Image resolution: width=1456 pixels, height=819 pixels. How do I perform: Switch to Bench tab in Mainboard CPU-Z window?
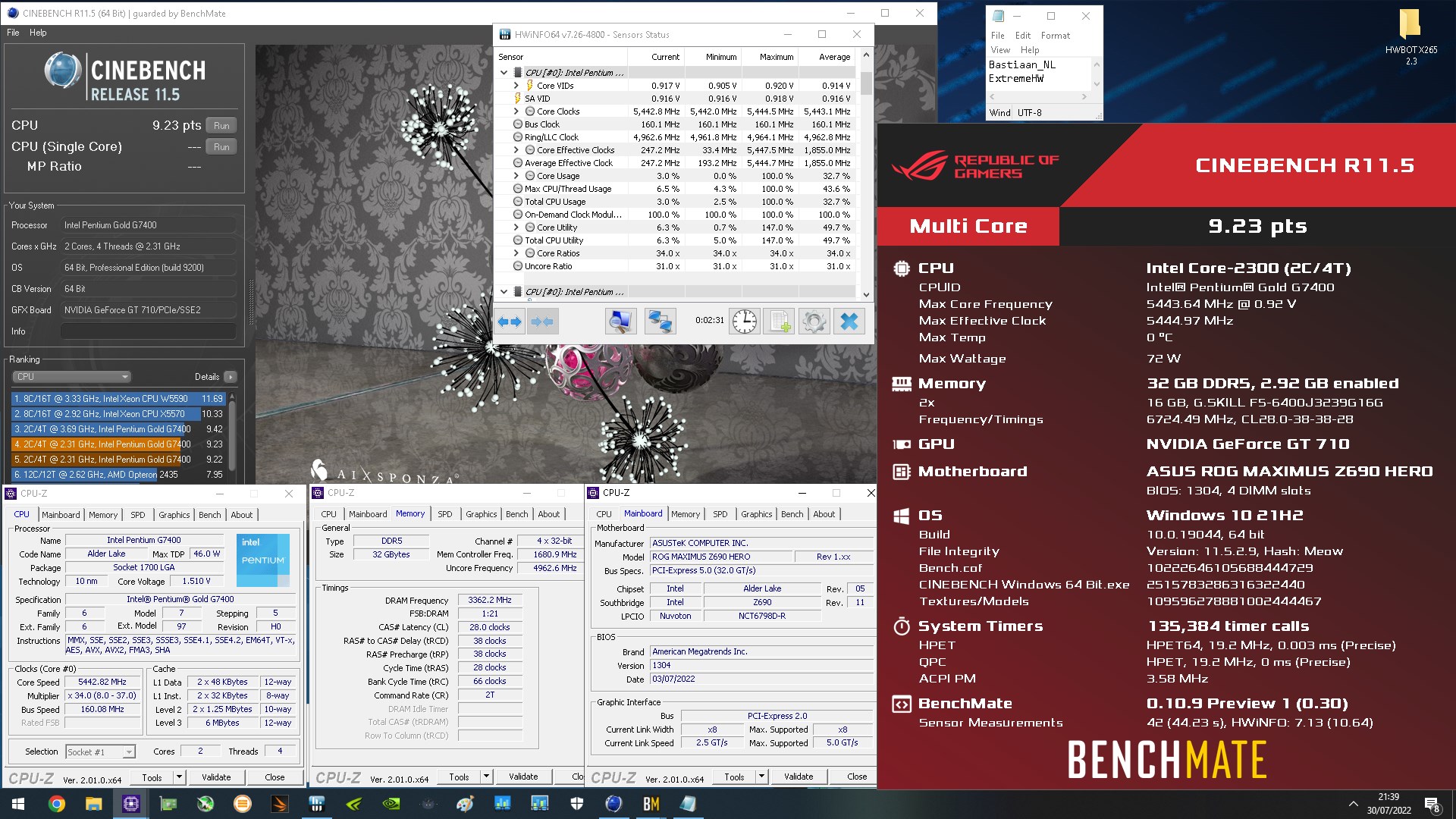[792, 514]
